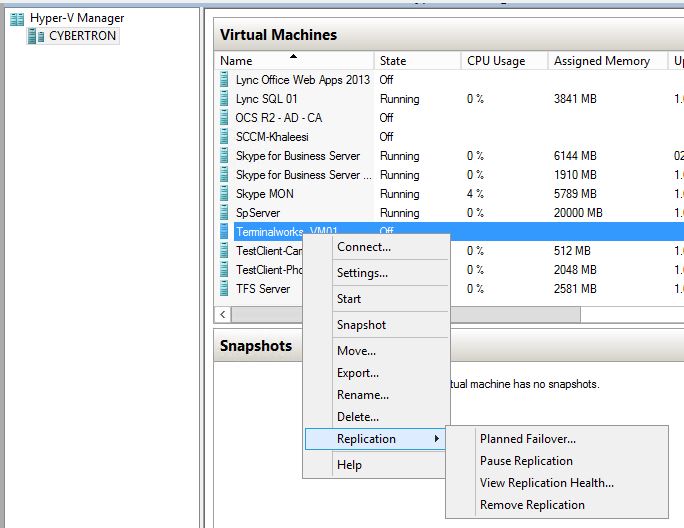This screenshot has width=684, height=528.
Task: Click the Running state of Lync SQL 01
Action: coord(400,99)
